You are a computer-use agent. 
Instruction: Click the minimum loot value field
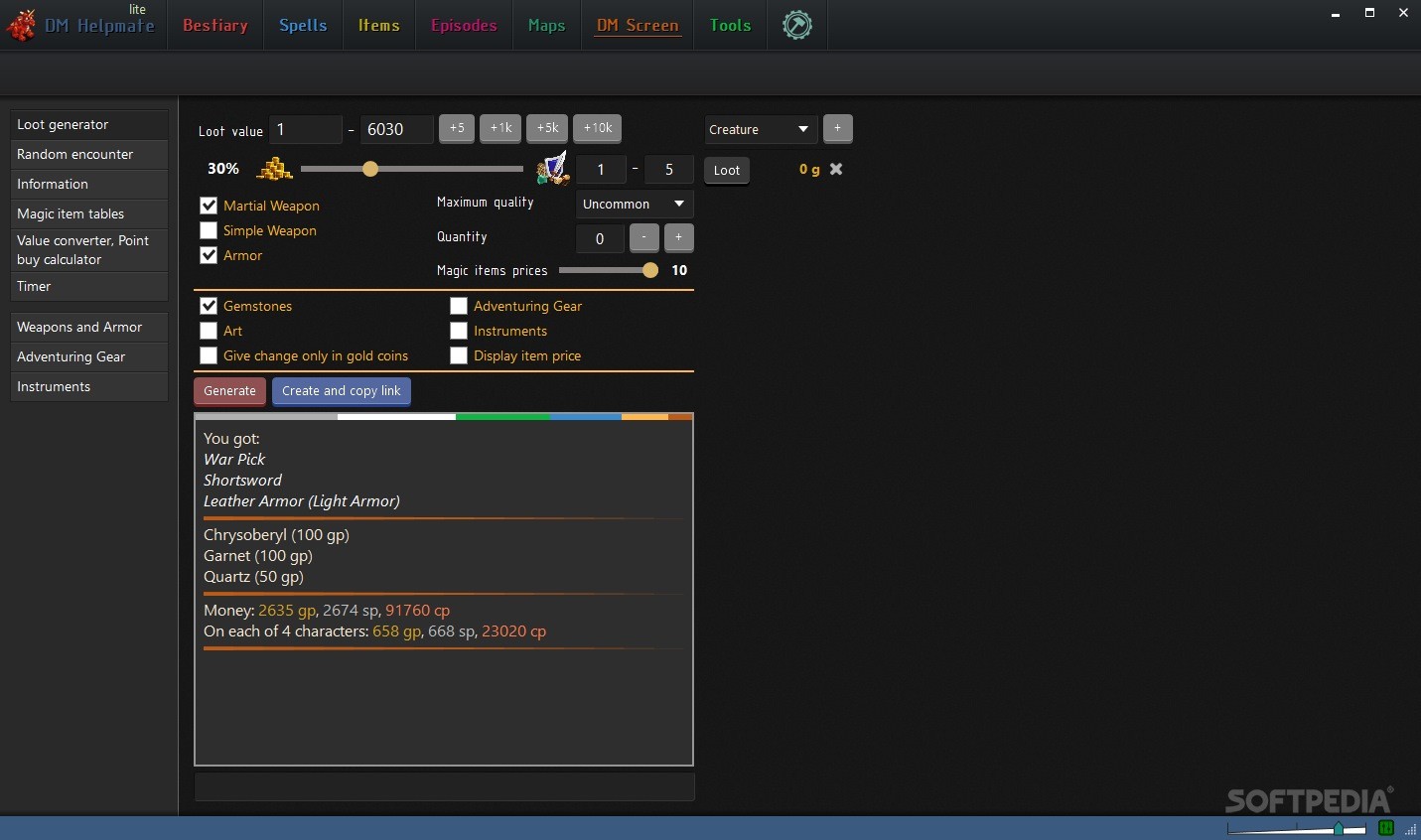(306, 129)
